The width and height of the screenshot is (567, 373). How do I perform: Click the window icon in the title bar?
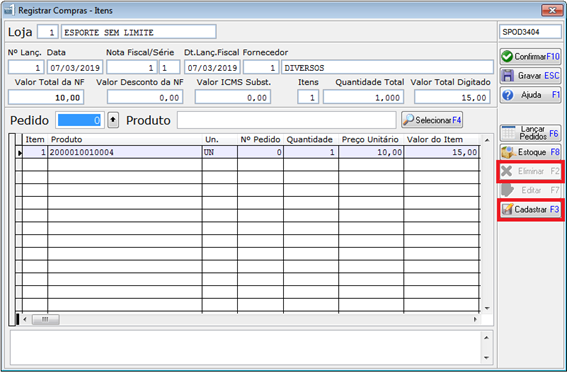[x=9, y=10]
